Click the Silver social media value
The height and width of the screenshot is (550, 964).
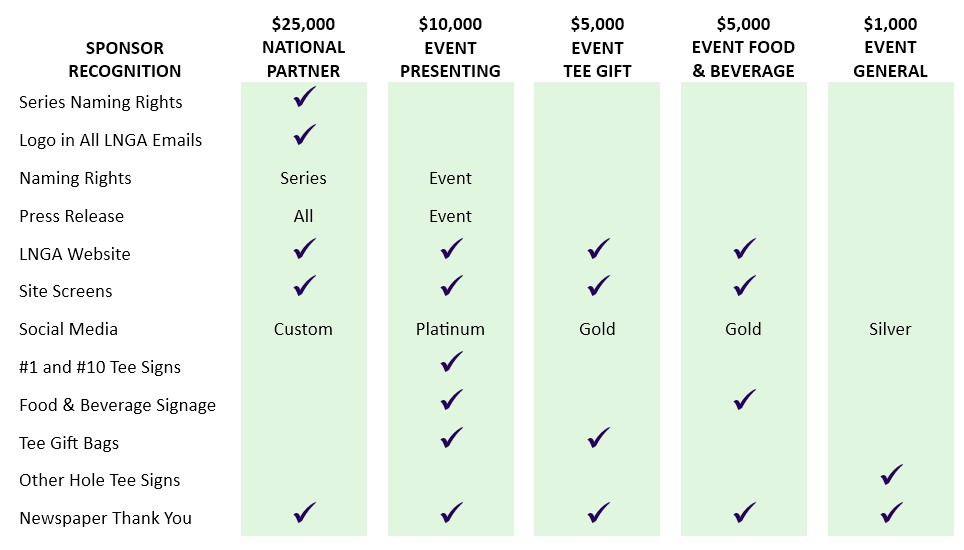coord(890,329)
